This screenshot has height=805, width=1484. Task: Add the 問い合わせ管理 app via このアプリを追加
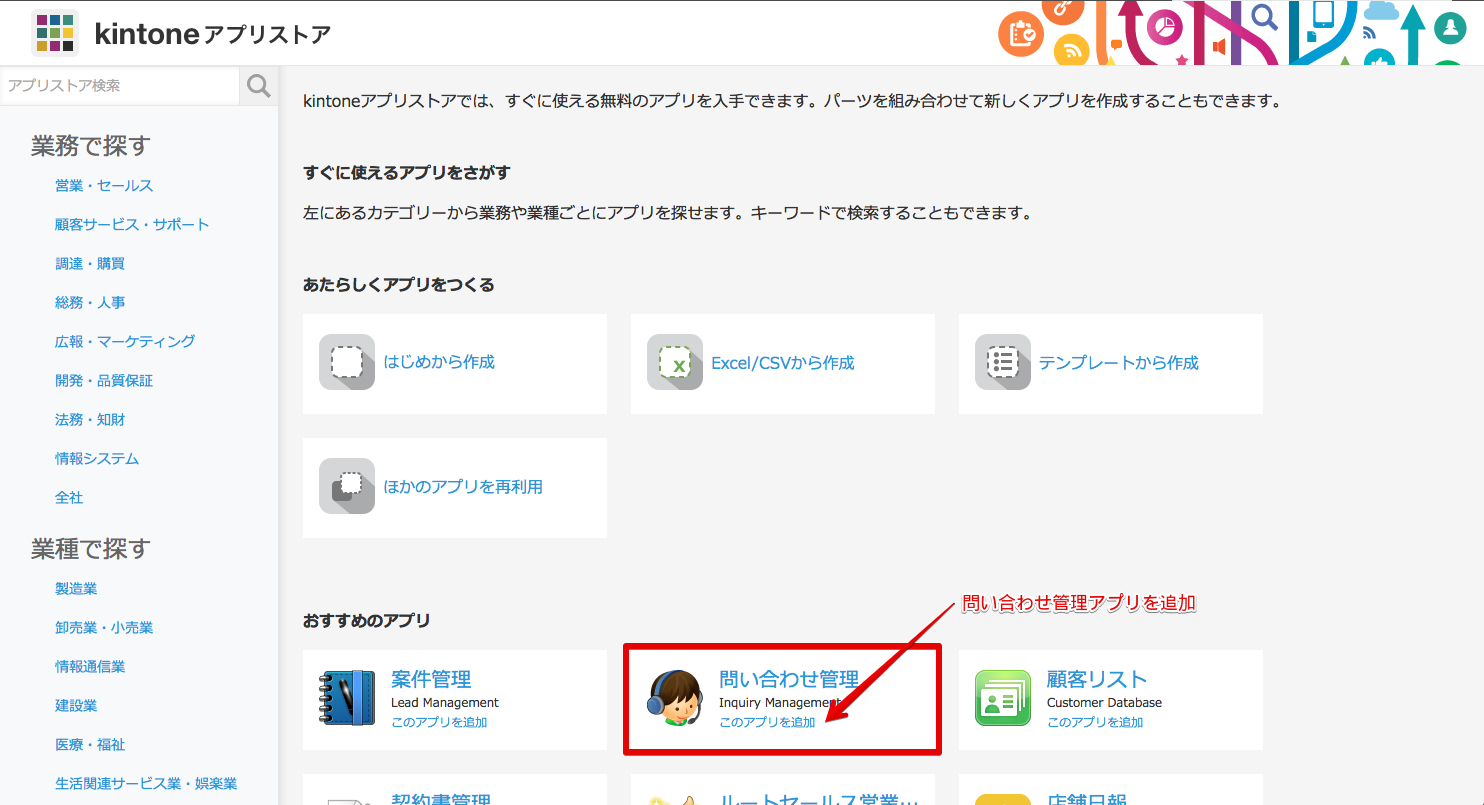767,722
